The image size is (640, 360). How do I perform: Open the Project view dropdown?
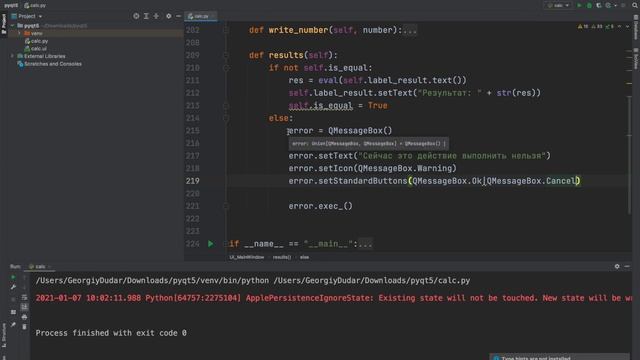tap(27, 16)
